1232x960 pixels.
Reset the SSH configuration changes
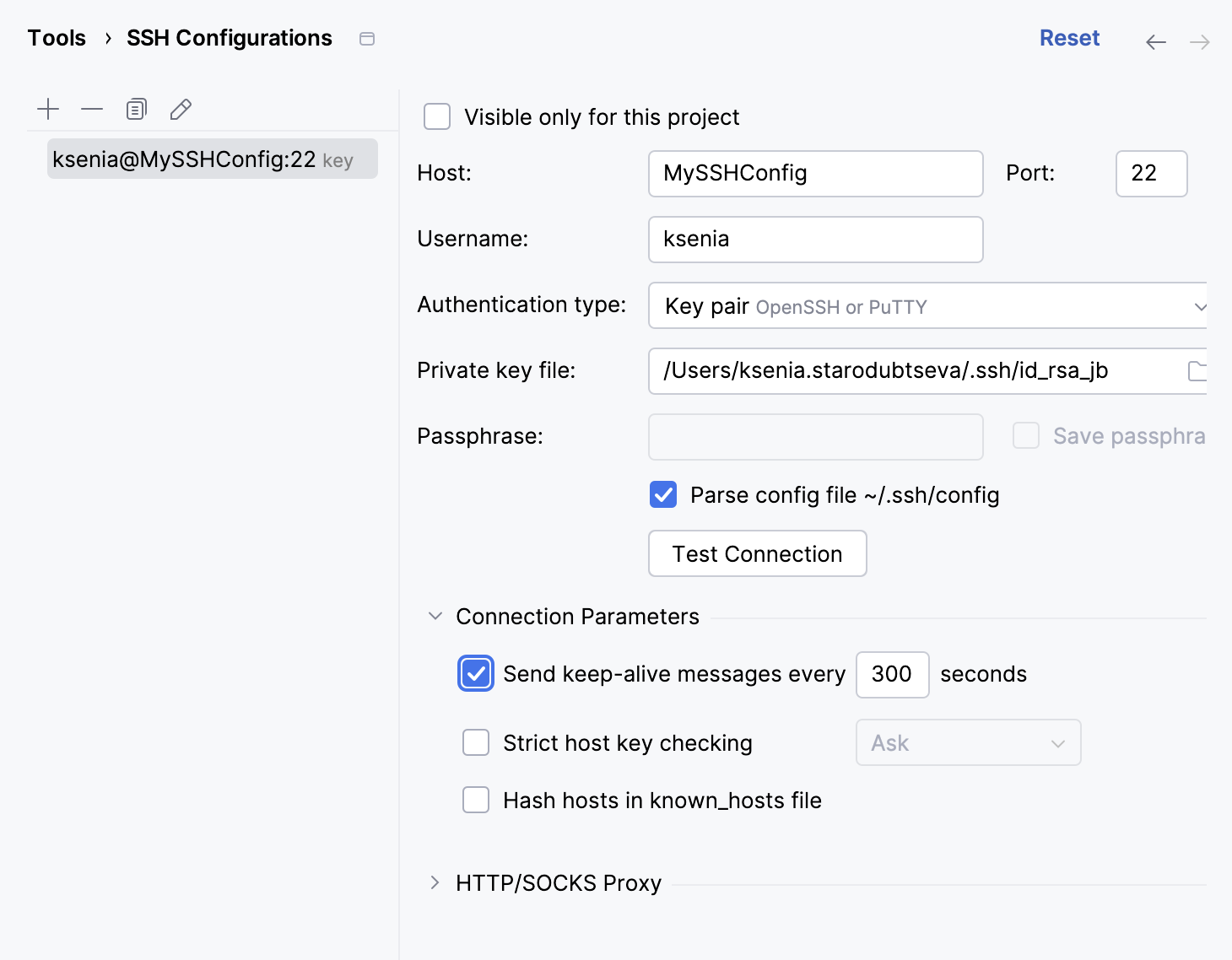coord(1069,38)
